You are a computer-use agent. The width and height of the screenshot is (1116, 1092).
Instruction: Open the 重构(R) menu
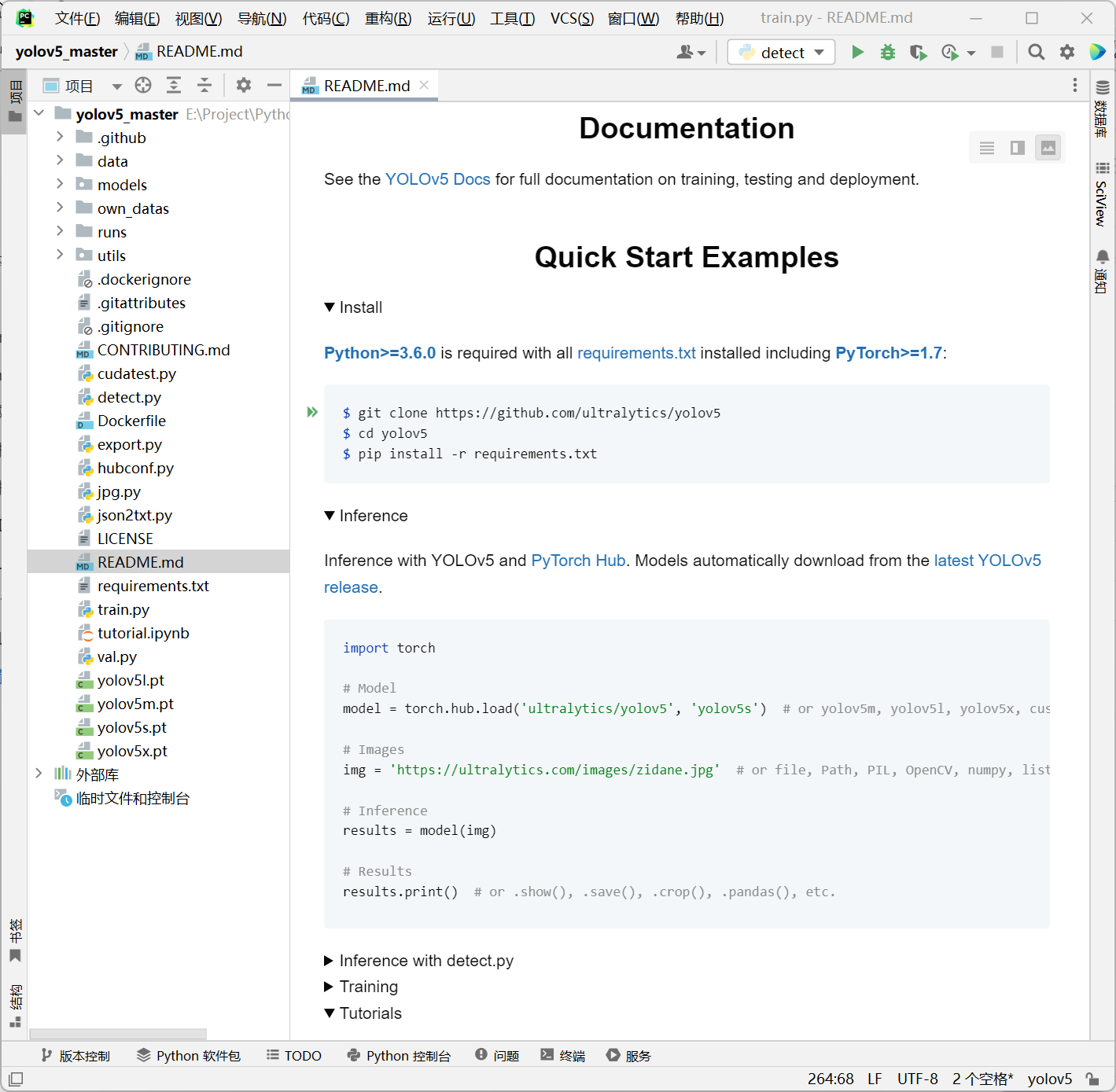click(389, 18)
